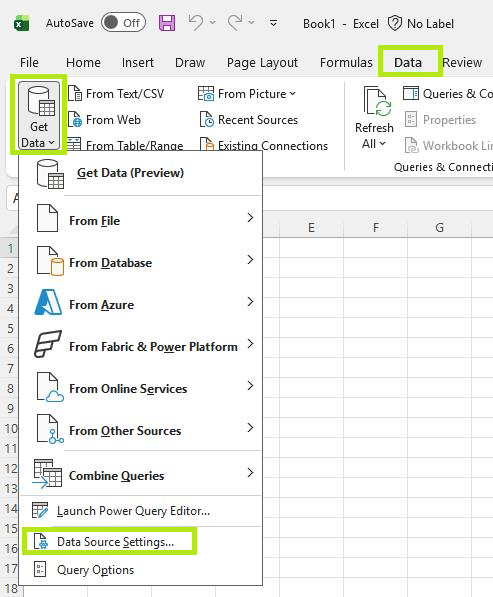Click the Excel app logo icon
Viewport: 493px width, 597px height.
pos(22,24)
